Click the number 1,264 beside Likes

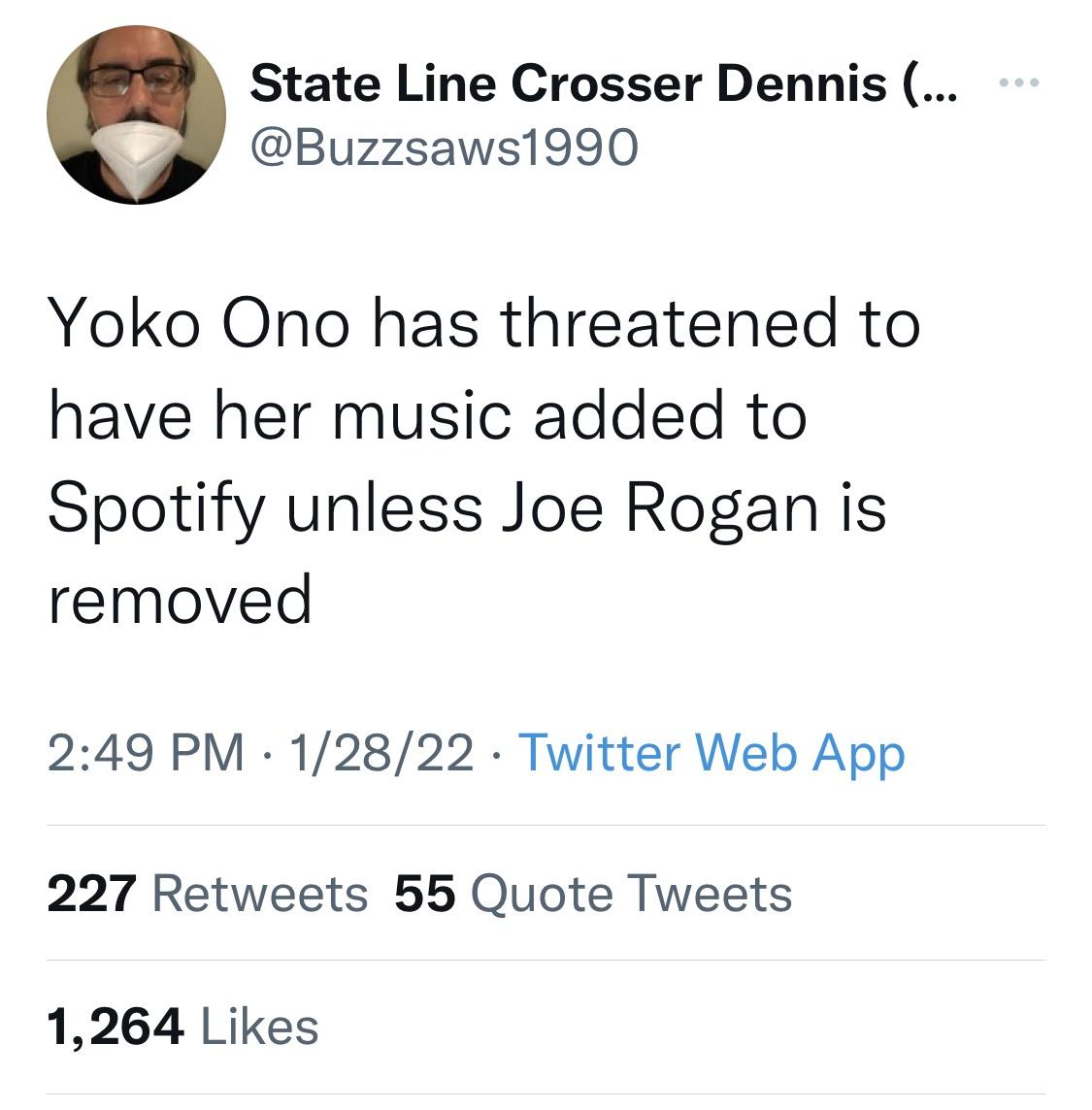[115, 1027]
